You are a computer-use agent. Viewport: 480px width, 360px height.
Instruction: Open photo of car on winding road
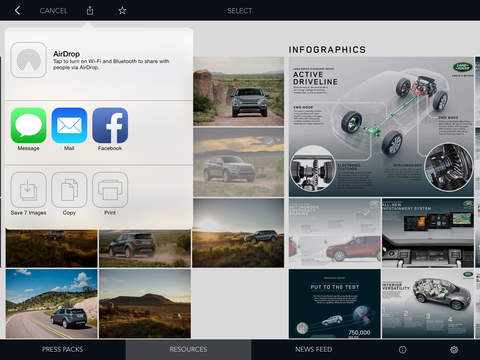(52, 304)
